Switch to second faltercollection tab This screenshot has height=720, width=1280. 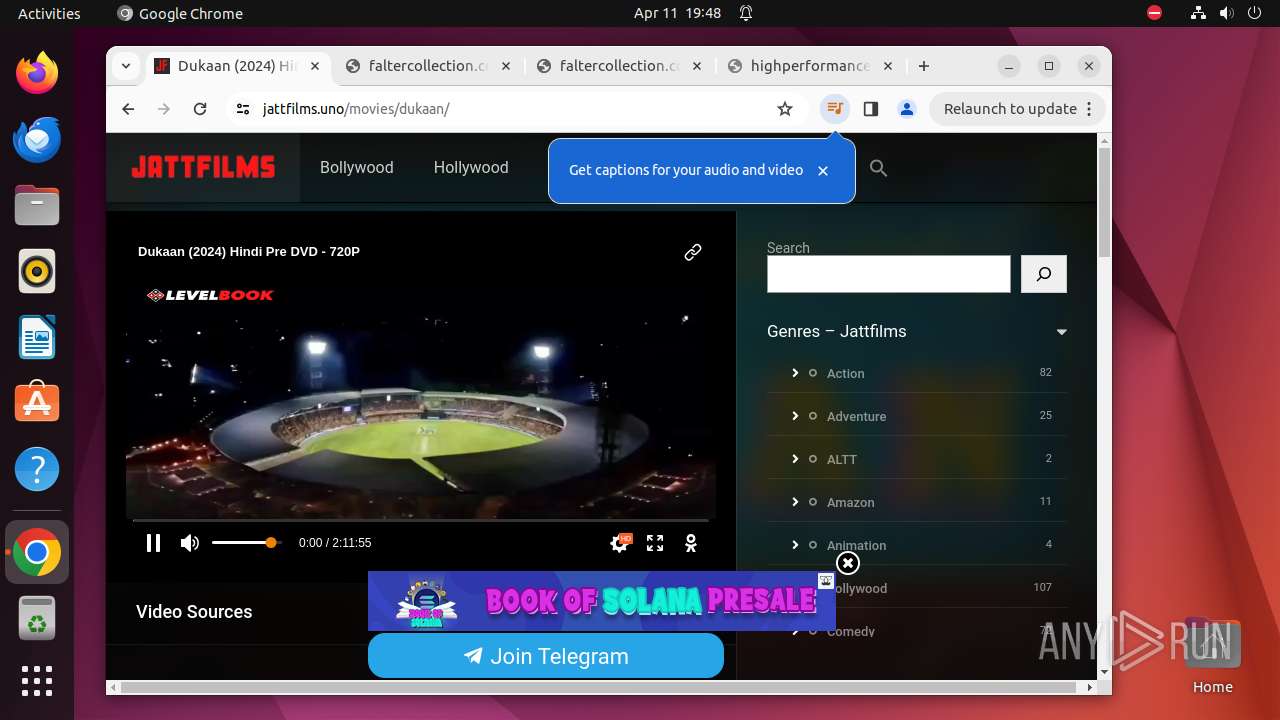click(x=620, y=66)
